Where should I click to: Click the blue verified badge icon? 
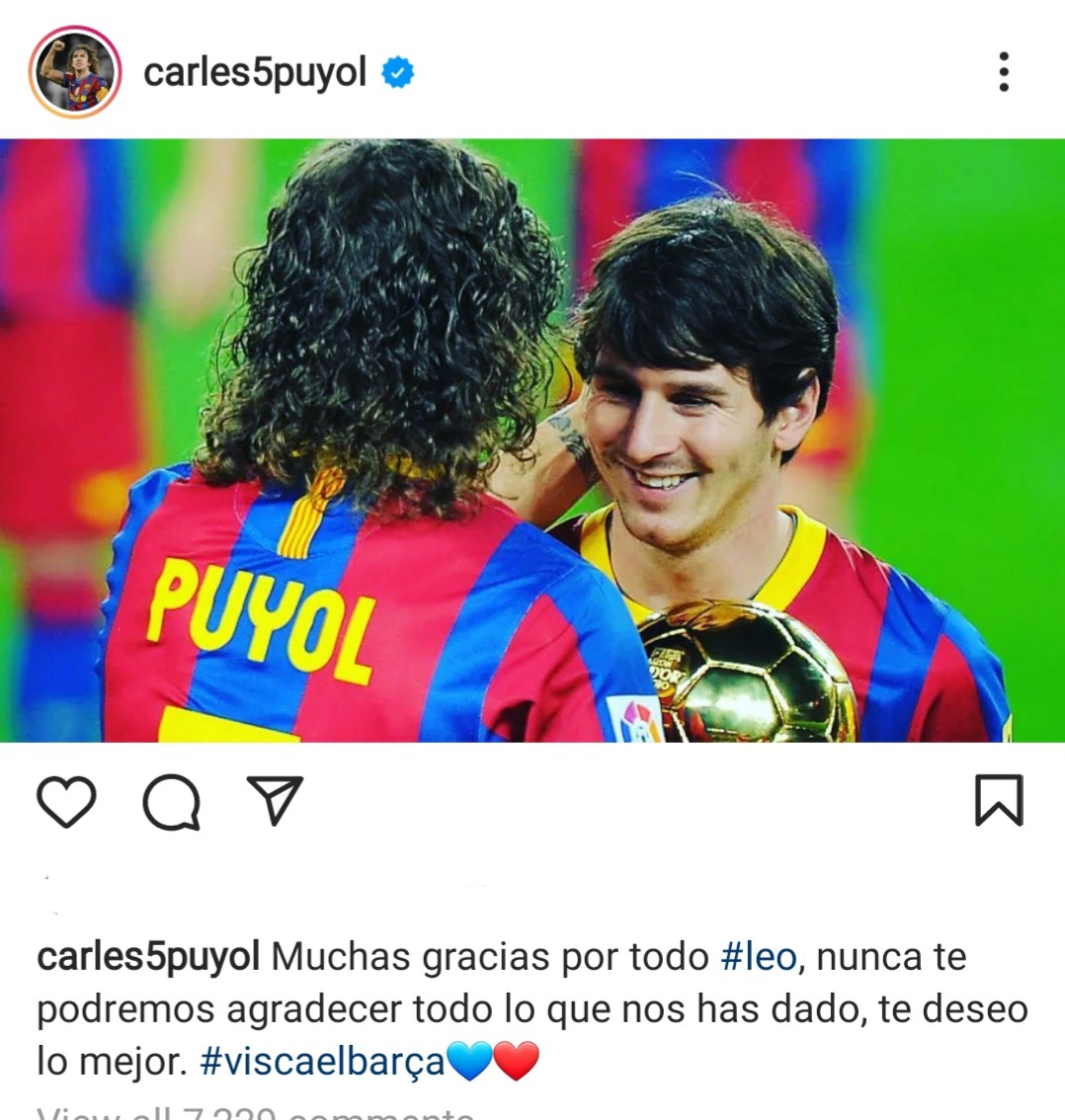[x=398, y=72]
